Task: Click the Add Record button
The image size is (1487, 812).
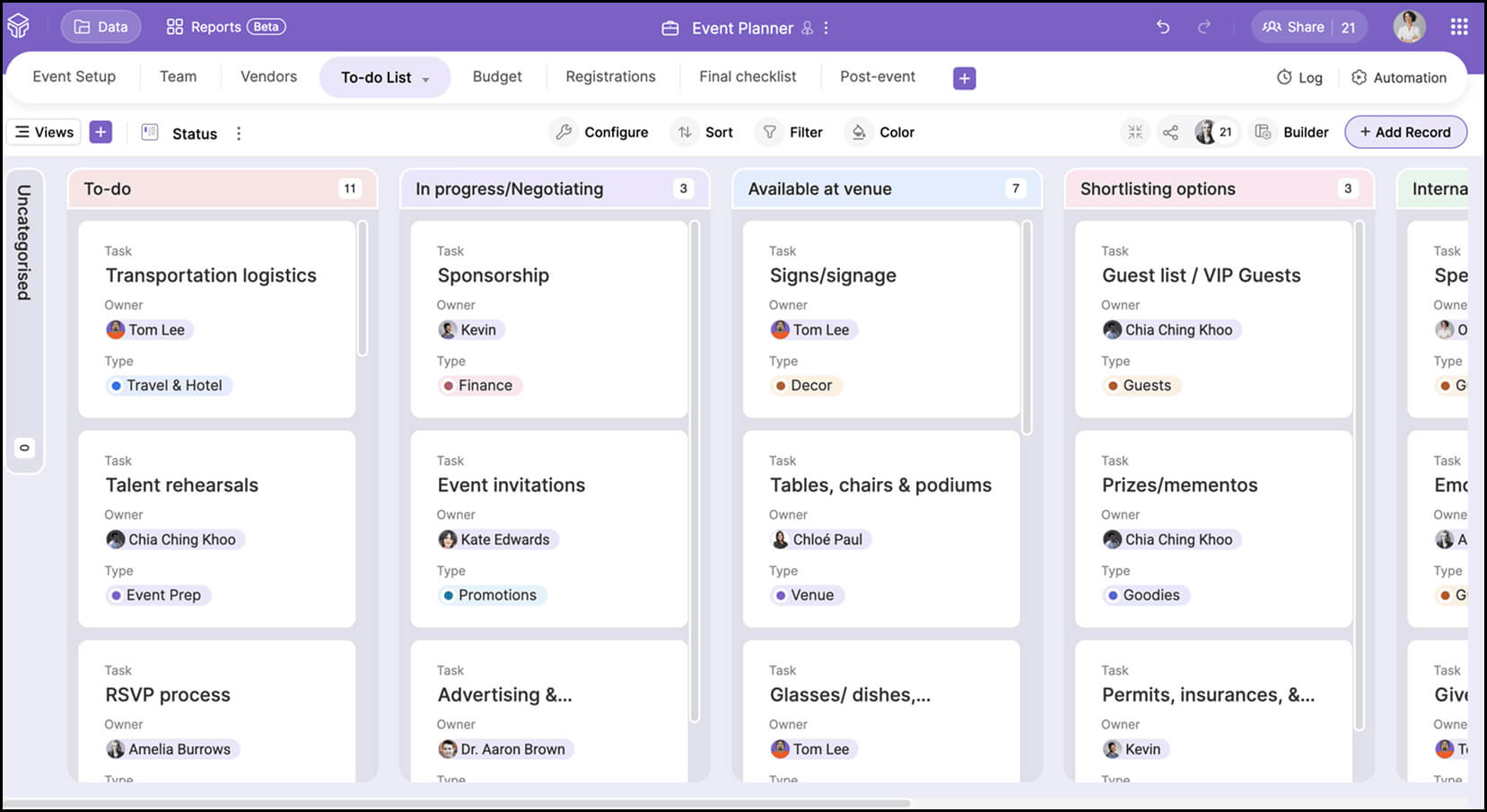Action: click(1405, 132)
